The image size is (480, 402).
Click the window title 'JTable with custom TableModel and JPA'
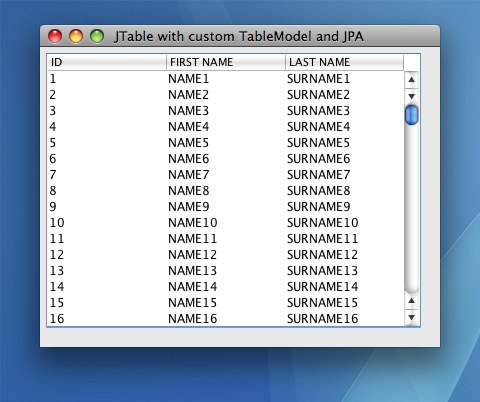click(239, 36)
